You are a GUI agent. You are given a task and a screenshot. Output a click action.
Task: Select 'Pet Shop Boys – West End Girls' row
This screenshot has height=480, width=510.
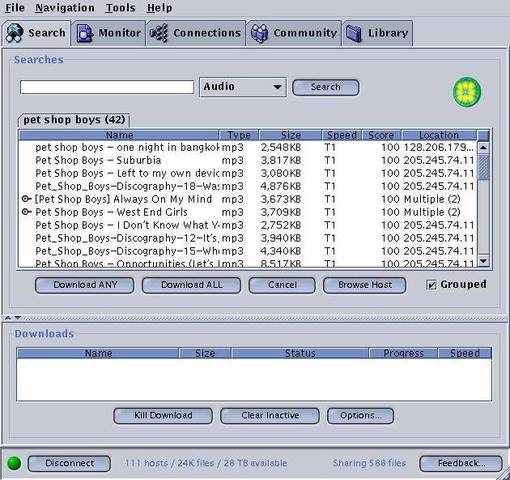pos(248,212)
